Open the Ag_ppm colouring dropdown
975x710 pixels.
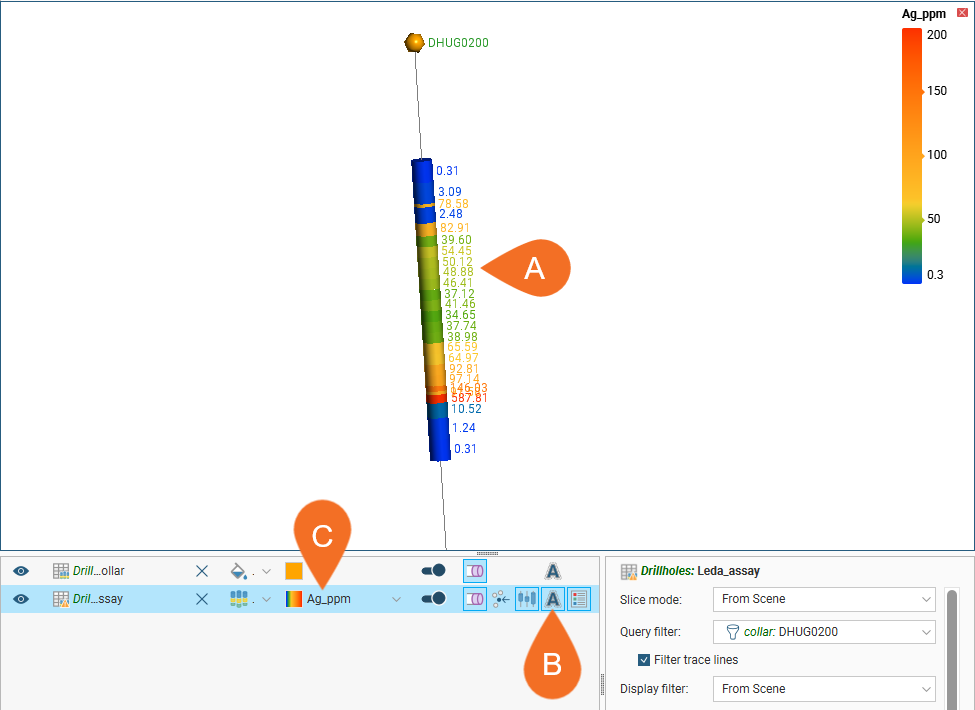click(x=396, y=599)
